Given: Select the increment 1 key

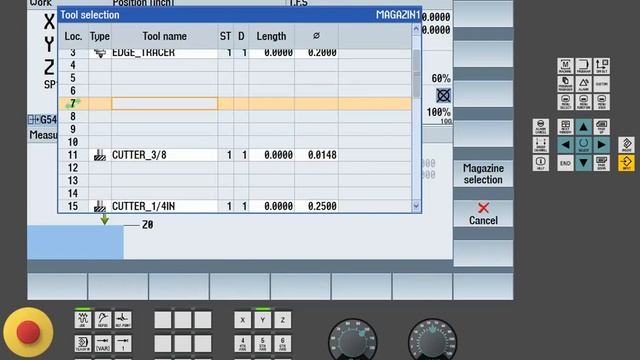Looking at the screenshot, I should point(123,344).
